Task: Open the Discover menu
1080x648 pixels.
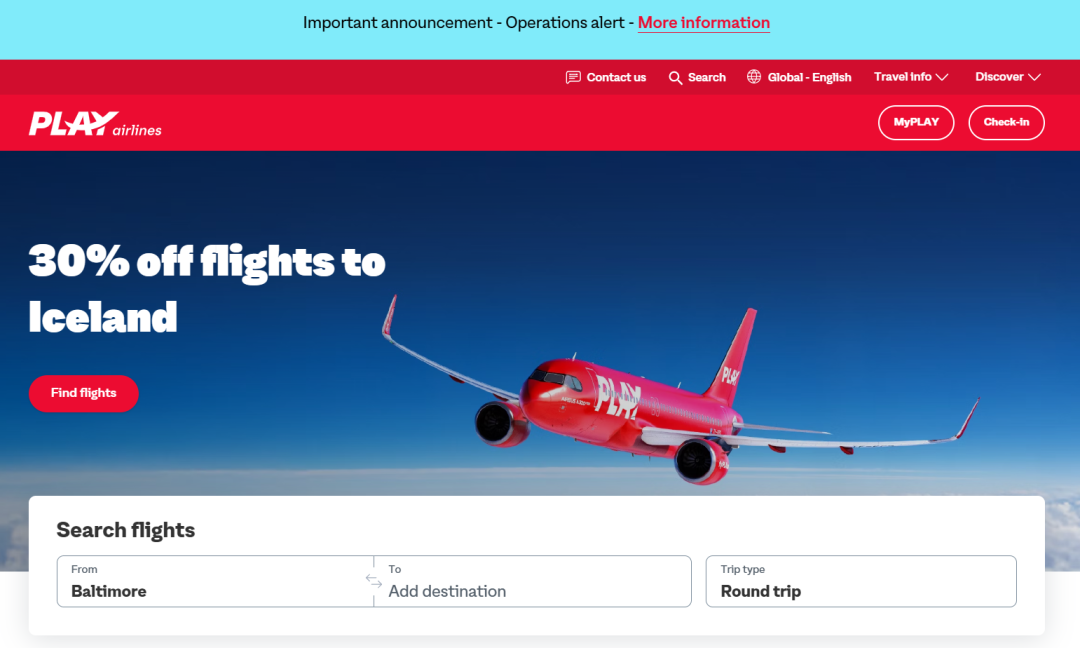Action: [1008, 77]
